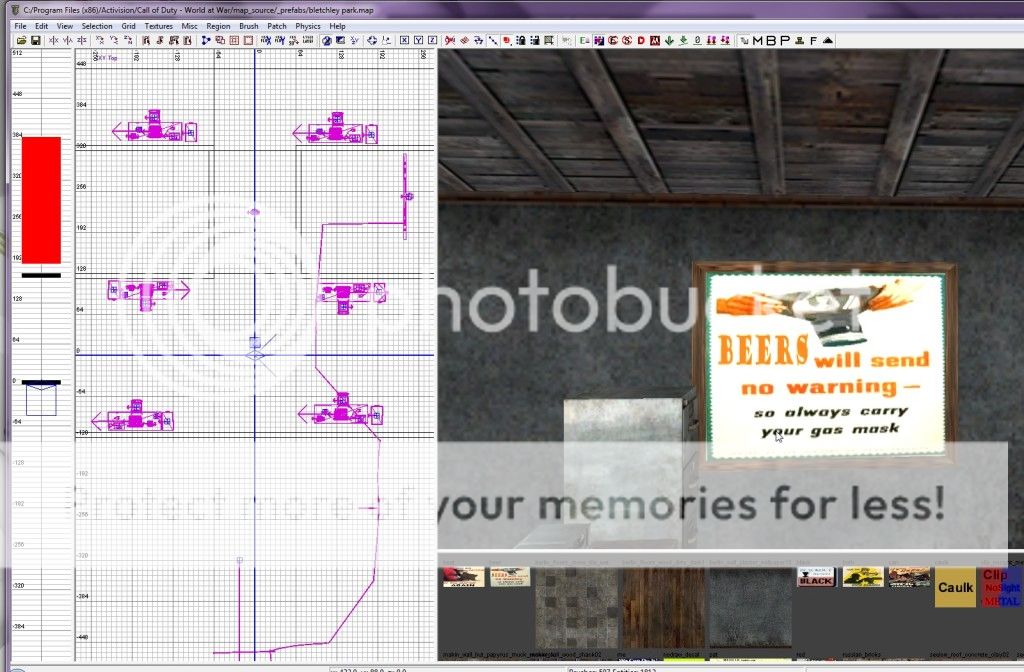Click the M toolbar letter icon
This screenshot has width=1024, height=672.
(757, 40)
